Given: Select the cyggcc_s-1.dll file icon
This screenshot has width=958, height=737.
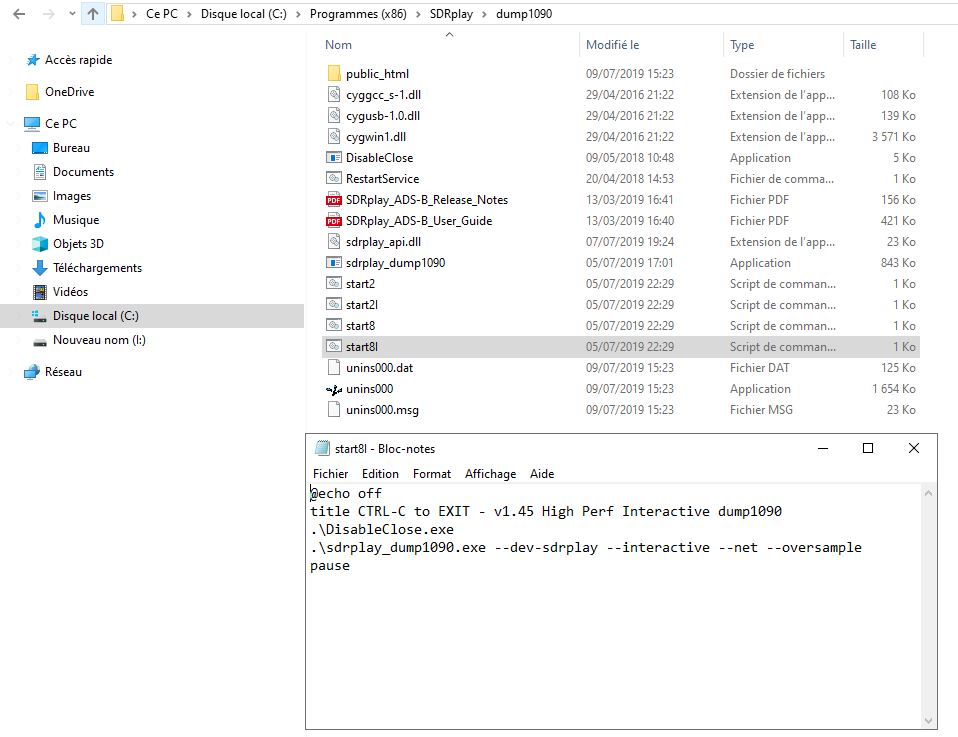Looking at the screenshot, I should [x=334, y=94].
